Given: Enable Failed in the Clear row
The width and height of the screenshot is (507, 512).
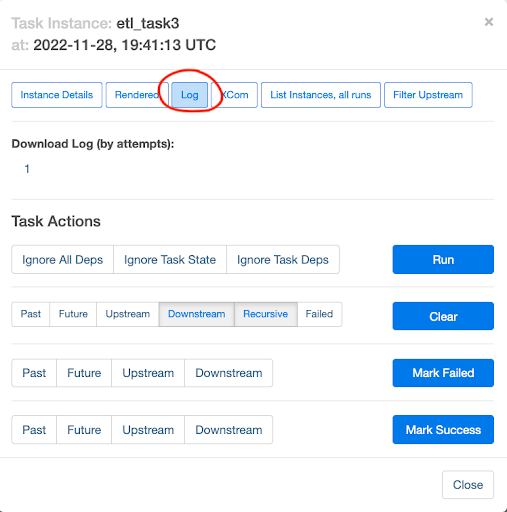Looking at the screenshot, I should (319, 314).
